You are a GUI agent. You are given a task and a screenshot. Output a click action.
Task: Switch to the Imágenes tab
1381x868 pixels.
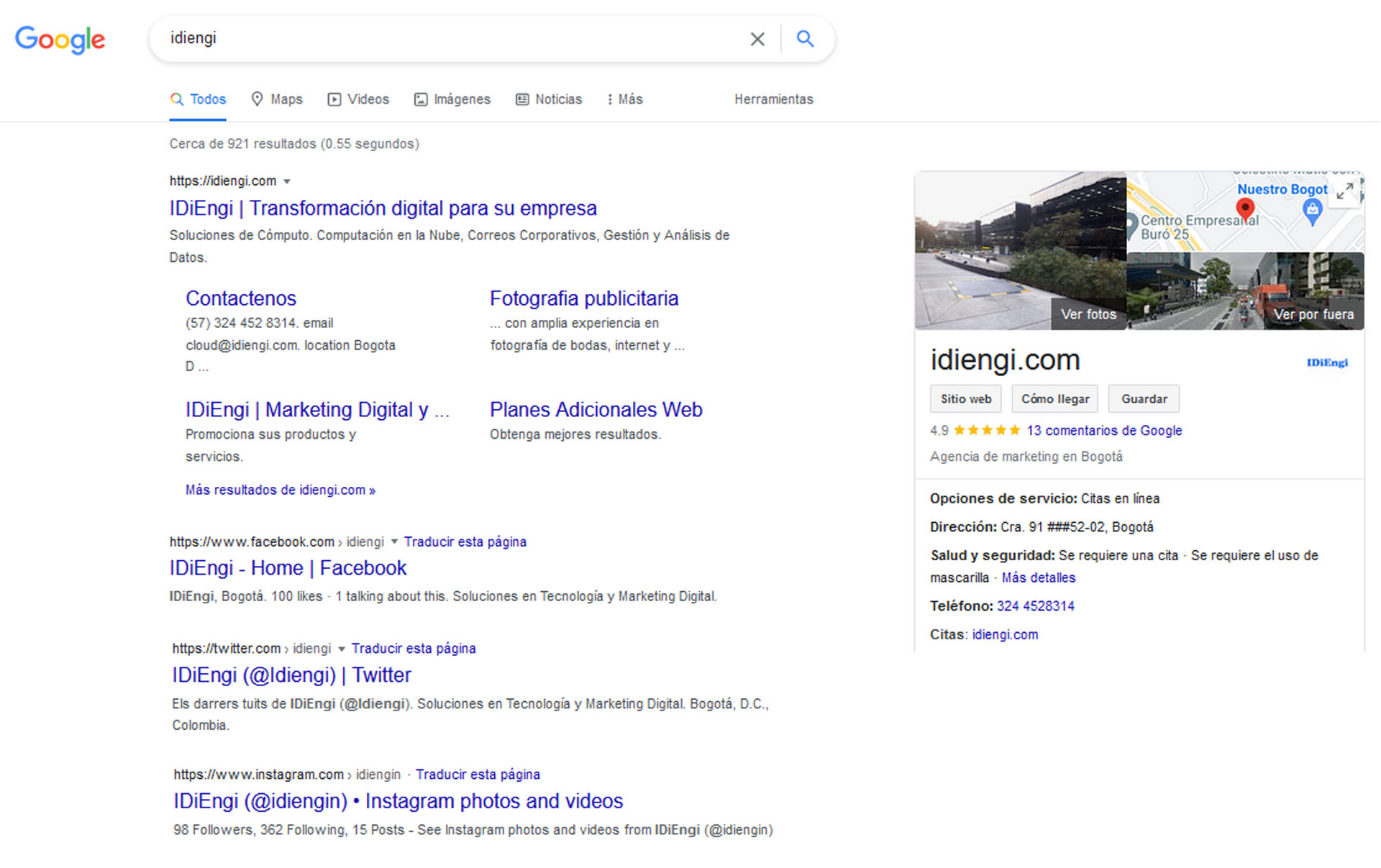pos(452,99)
